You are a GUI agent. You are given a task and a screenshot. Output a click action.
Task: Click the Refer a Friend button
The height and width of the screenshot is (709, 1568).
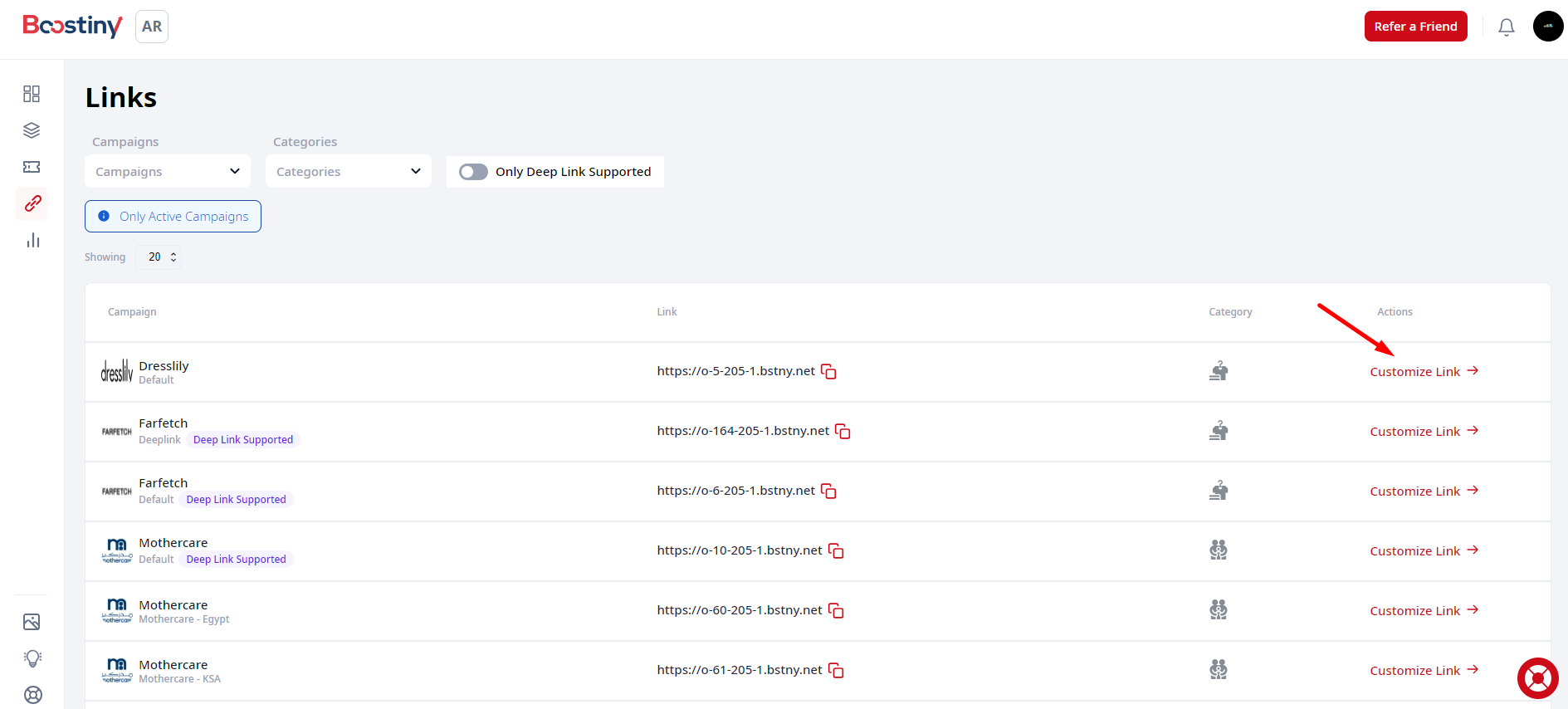click(x=1416, y=27)
